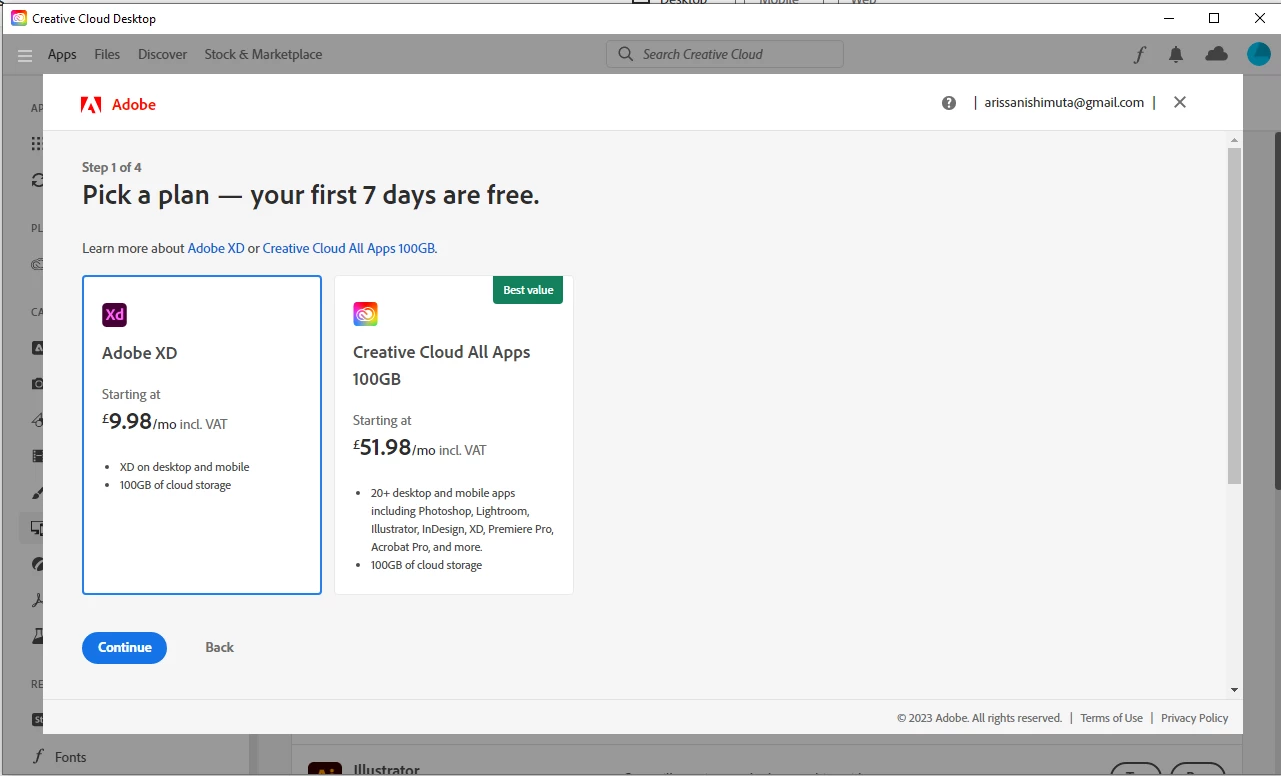
Task: Click the help question mark icon
Action: 949,102
